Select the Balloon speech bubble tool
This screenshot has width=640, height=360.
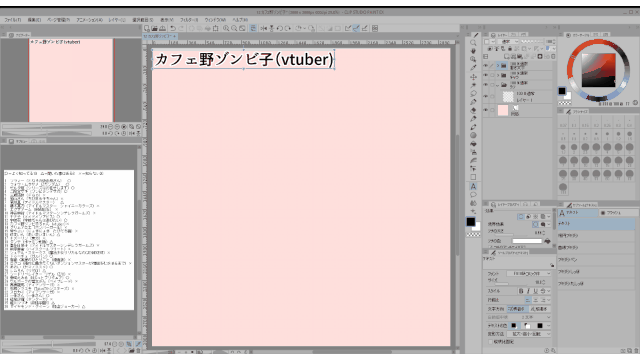pyautogui.click(x=473, y=195)
